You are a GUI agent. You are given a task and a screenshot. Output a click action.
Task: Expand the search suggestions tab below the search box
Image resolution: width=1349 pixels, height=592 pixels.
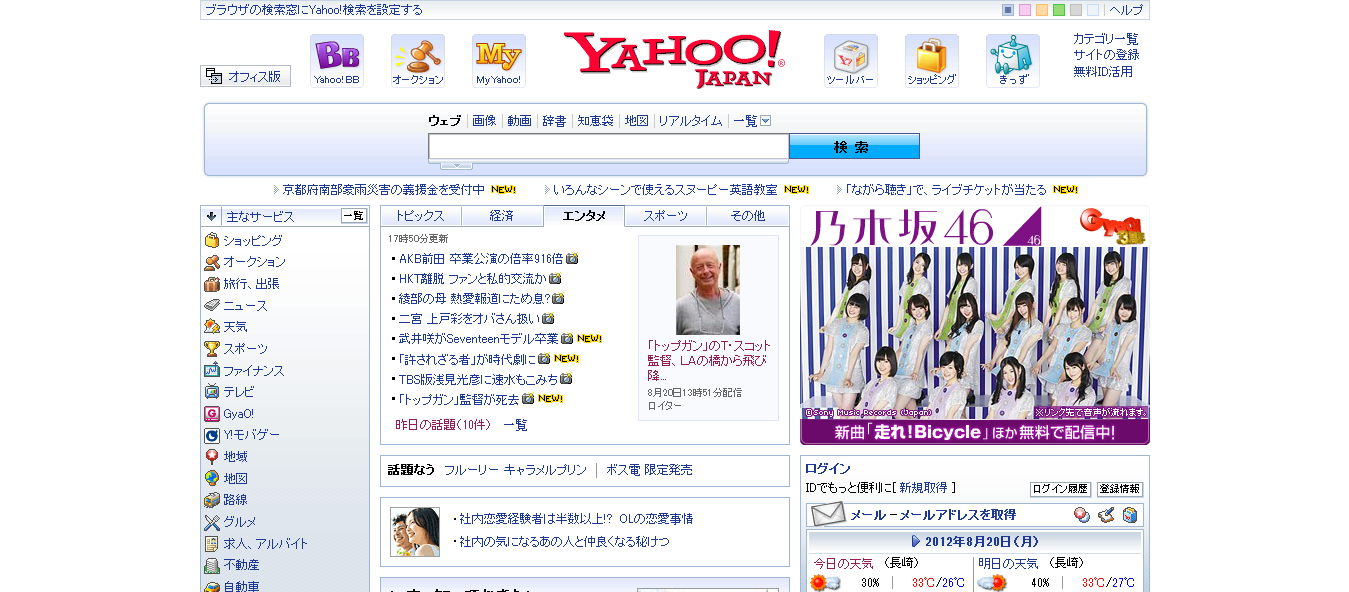pos(456,165)
